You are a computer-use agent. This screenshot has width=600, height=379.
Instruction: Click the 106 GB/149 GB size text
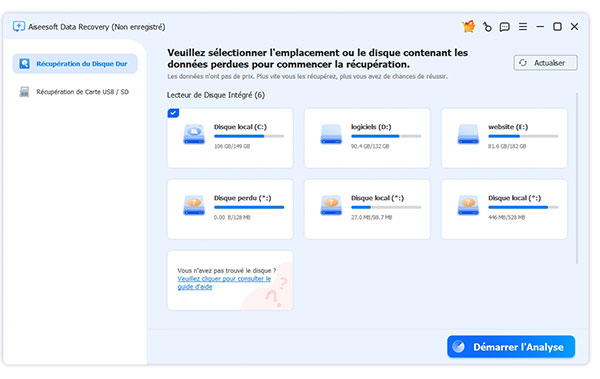[232, 146]
